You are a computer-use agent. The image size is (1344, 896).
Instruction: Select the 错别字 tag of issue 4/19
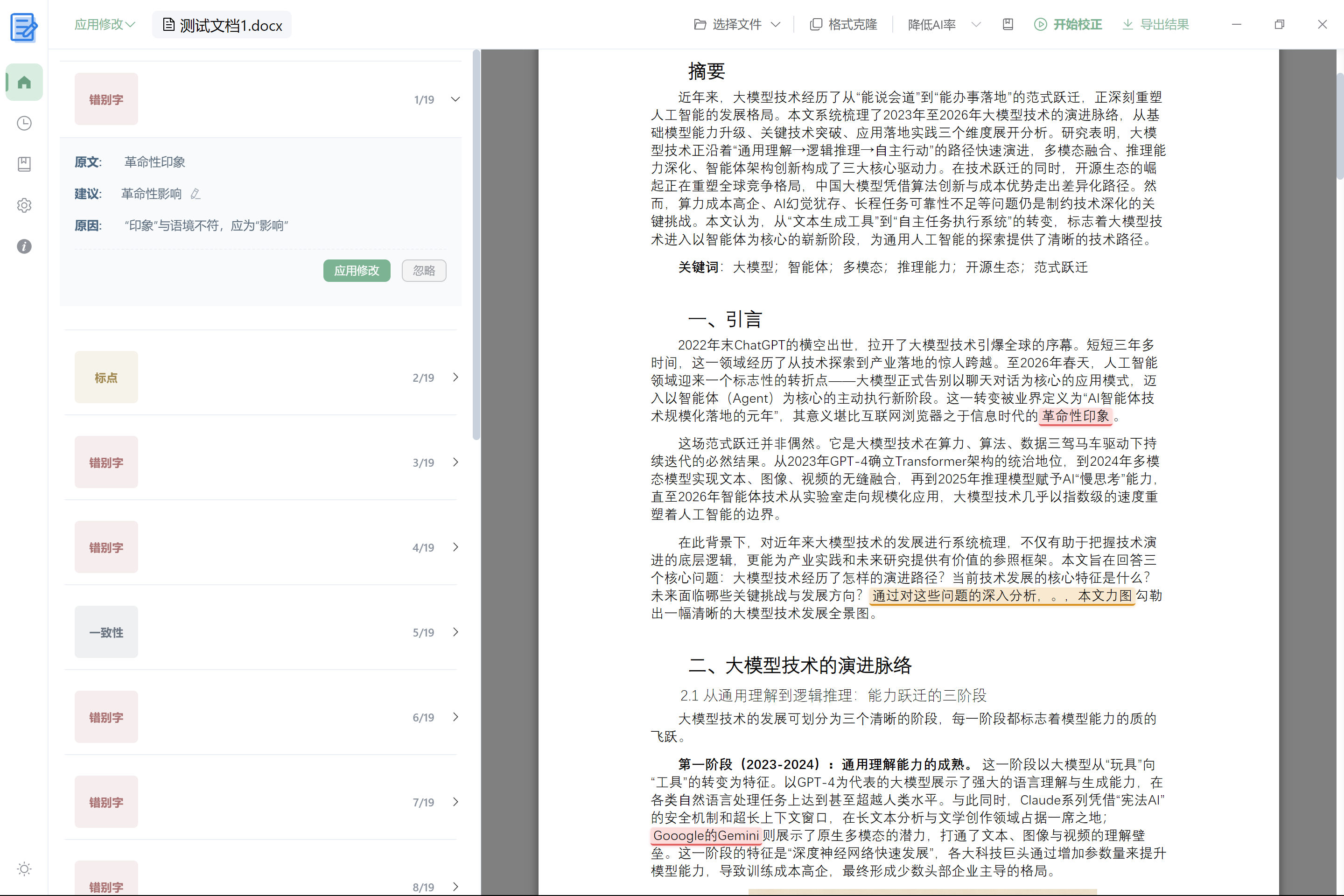click(106, 547)
